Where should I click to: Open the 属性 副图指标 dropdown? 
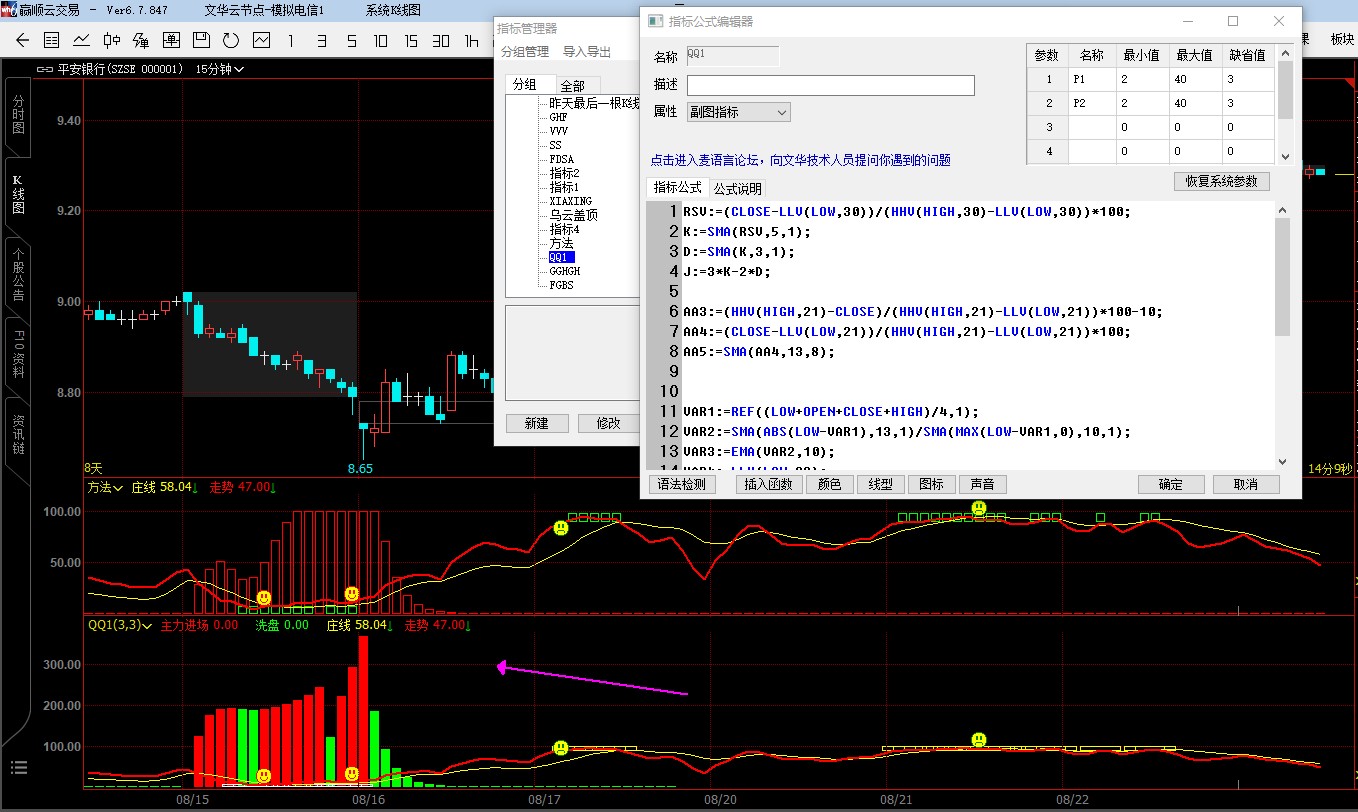point(739,112)
